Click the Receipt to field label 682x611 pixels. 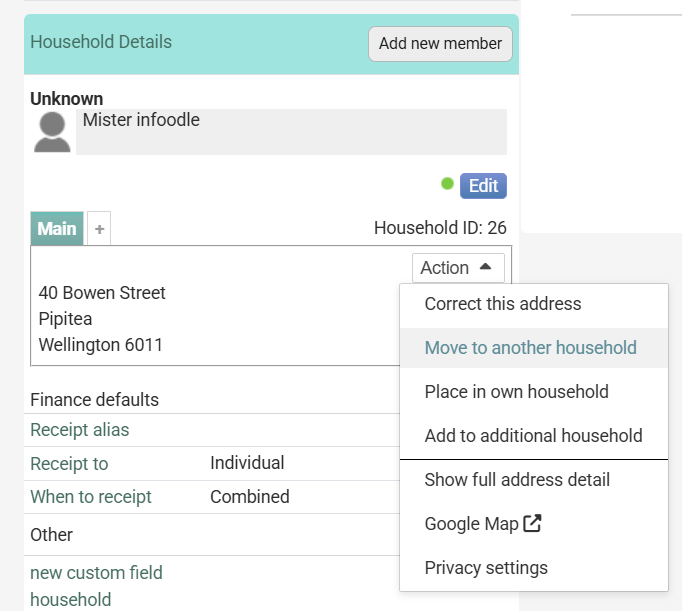[x=69, y=464]
